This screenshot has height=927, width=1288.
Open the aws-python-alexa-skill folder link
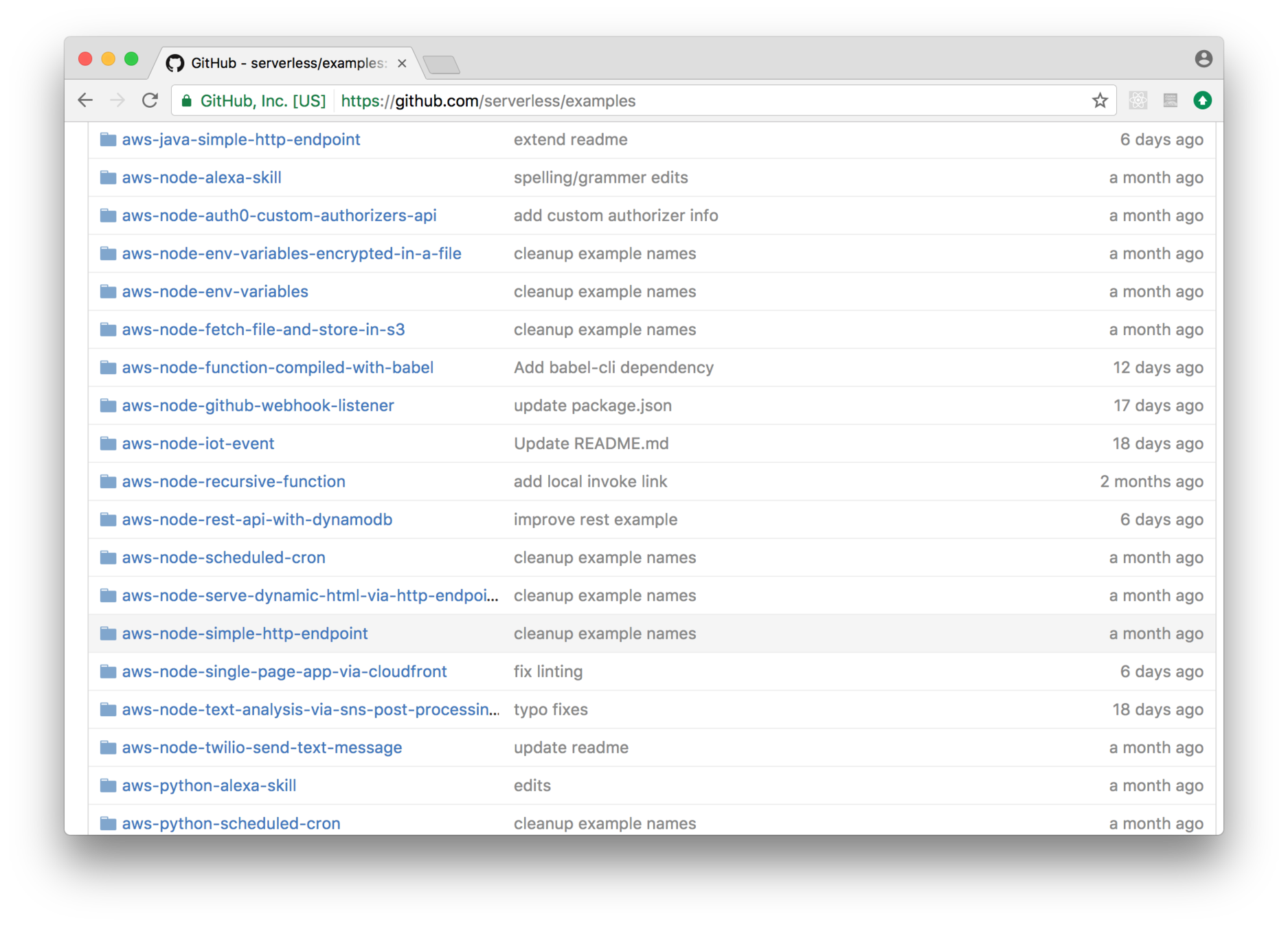[x=210, y=786]
